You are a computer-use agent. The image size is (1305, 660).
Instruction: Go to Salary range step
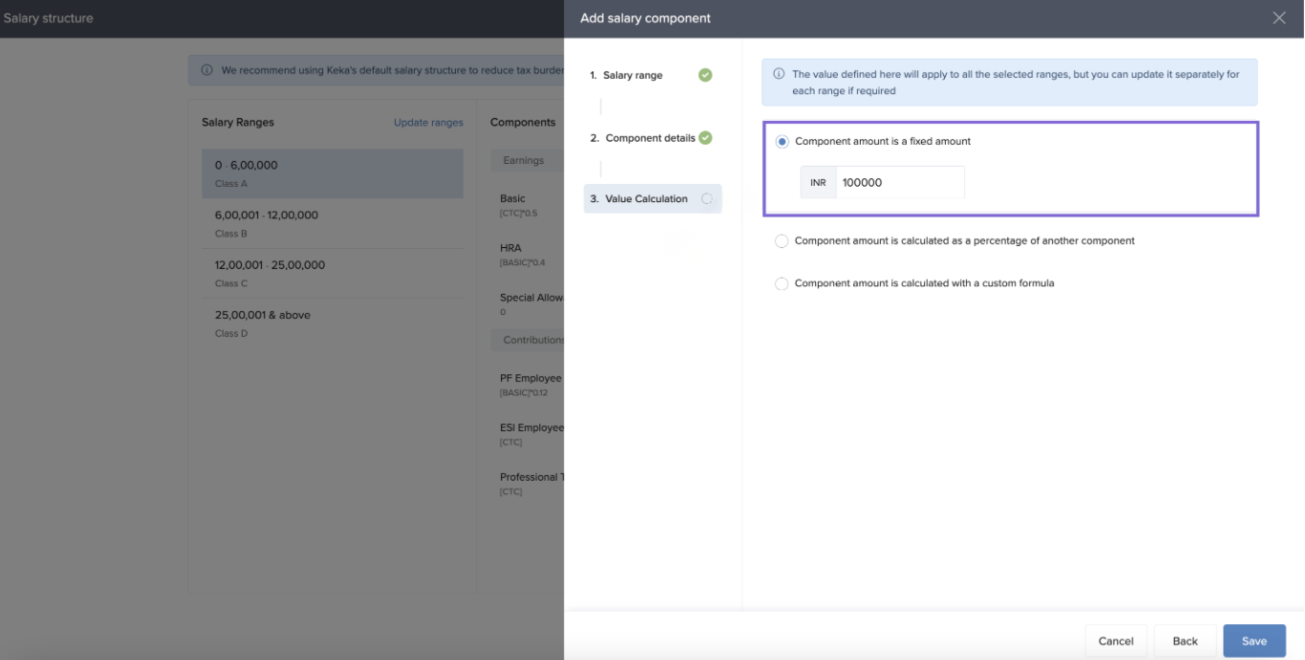633,76
